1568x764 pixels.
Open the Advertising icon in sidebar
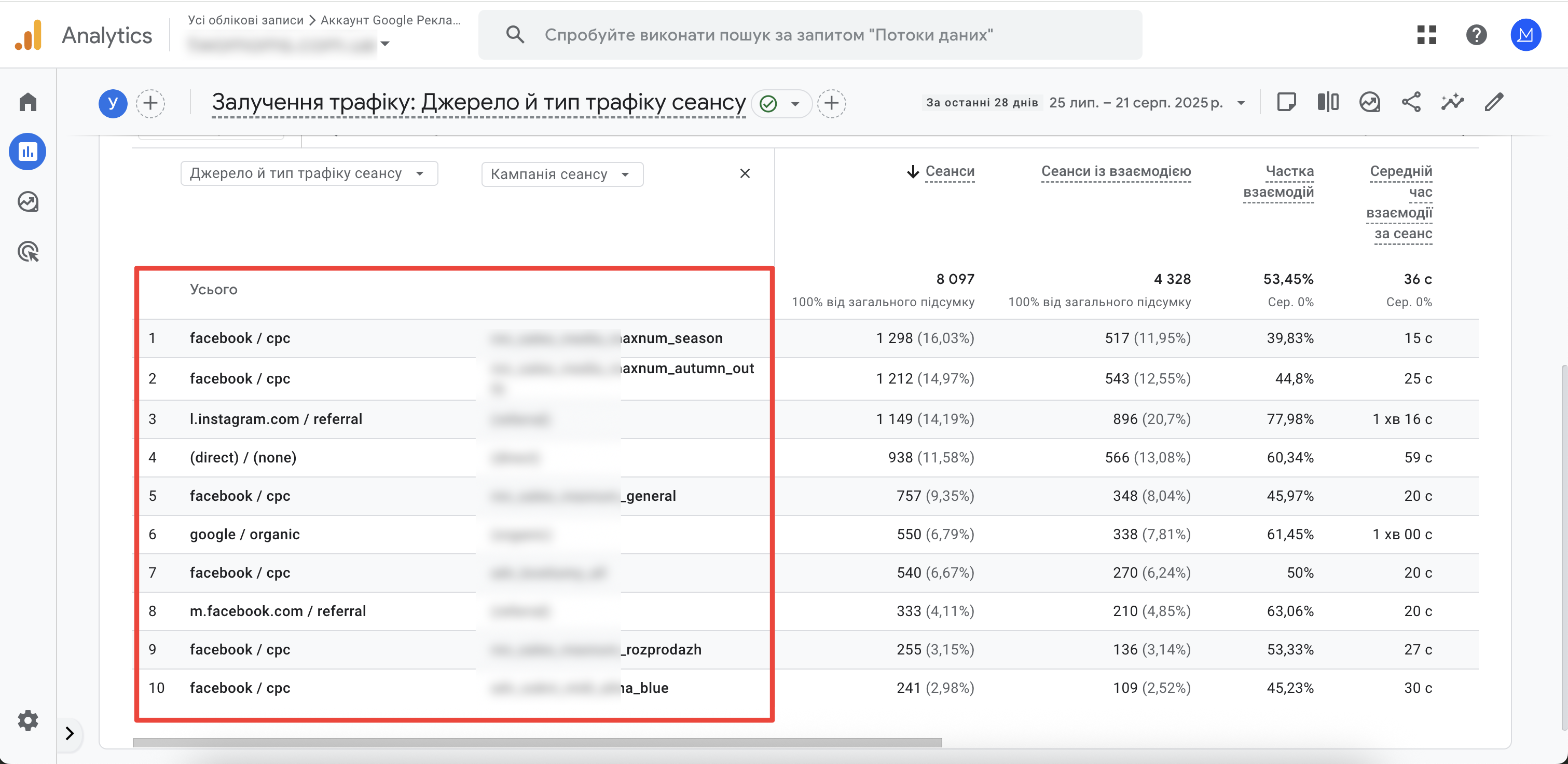(28, 251)
